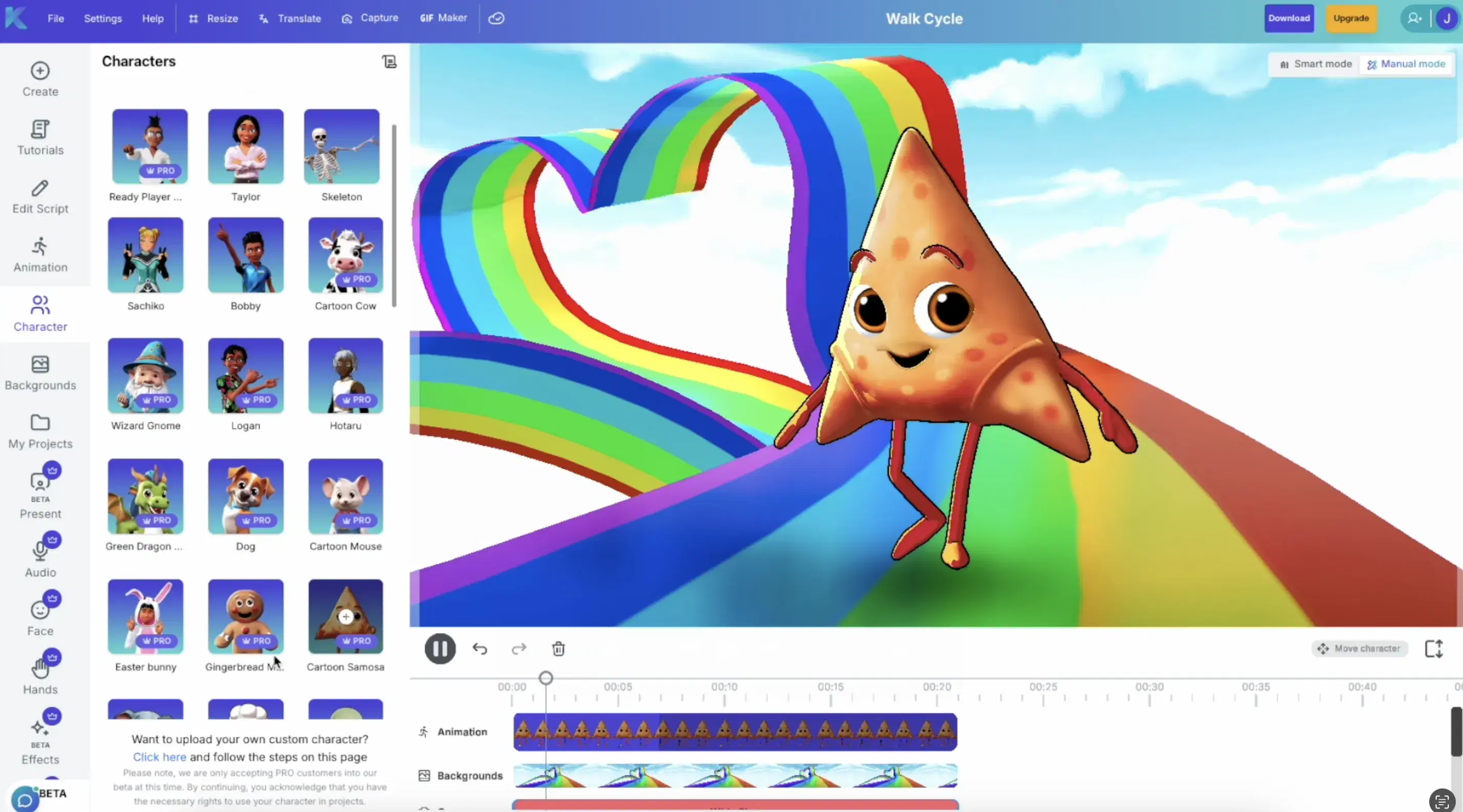Open the Create panel in the sidebar

click(40, 79)
